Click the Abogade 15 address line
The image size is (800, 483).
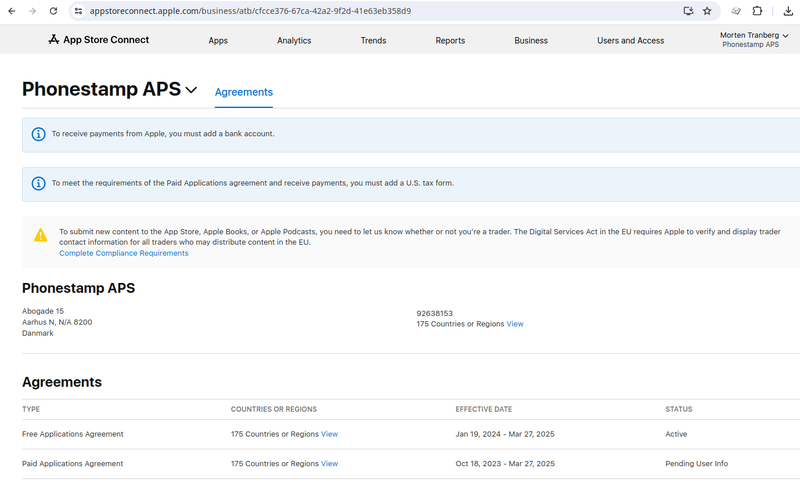tap(43, 311)
